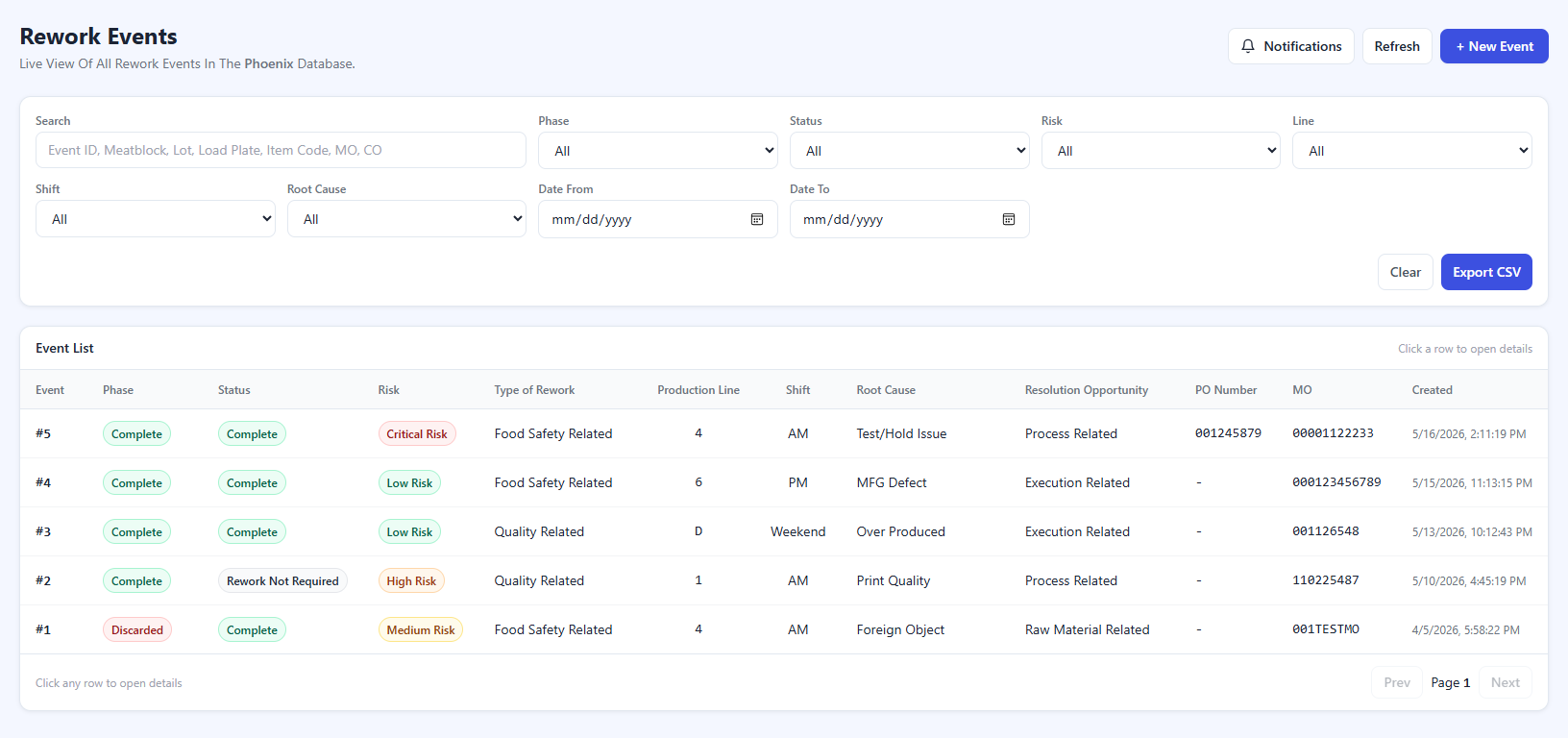Viewport: 1568px width, 738px height.
Task: Select MO value 000123456789
Action: click(1336, 482)
